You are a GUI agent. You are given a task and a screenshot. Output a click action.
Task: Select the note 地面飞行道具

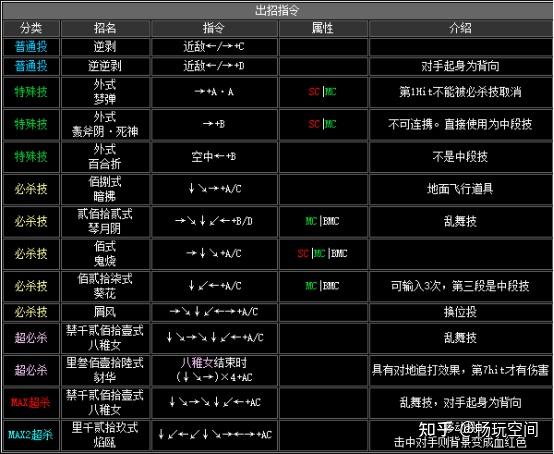click(x=460, y=189)
